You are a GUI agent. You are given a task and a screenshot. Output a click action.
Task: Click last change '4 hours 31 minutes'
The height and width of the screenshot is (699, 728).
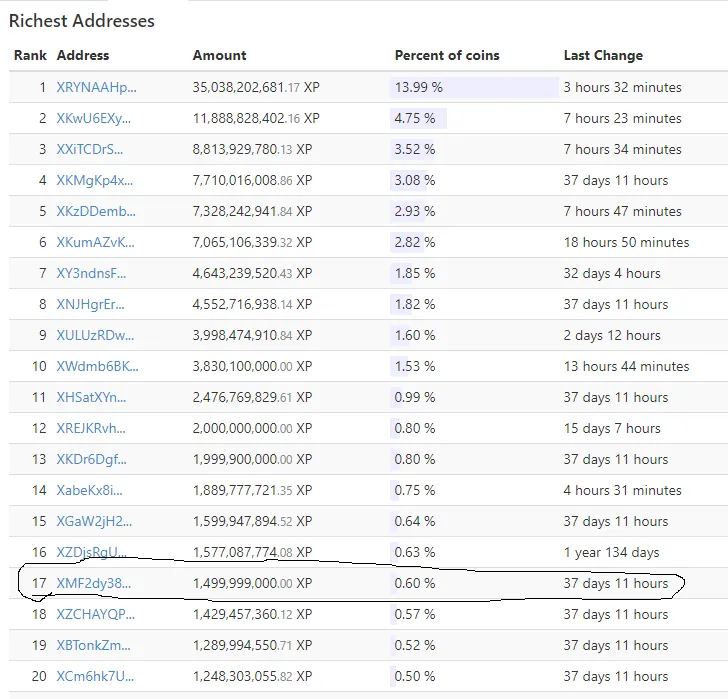pos(623,491)
